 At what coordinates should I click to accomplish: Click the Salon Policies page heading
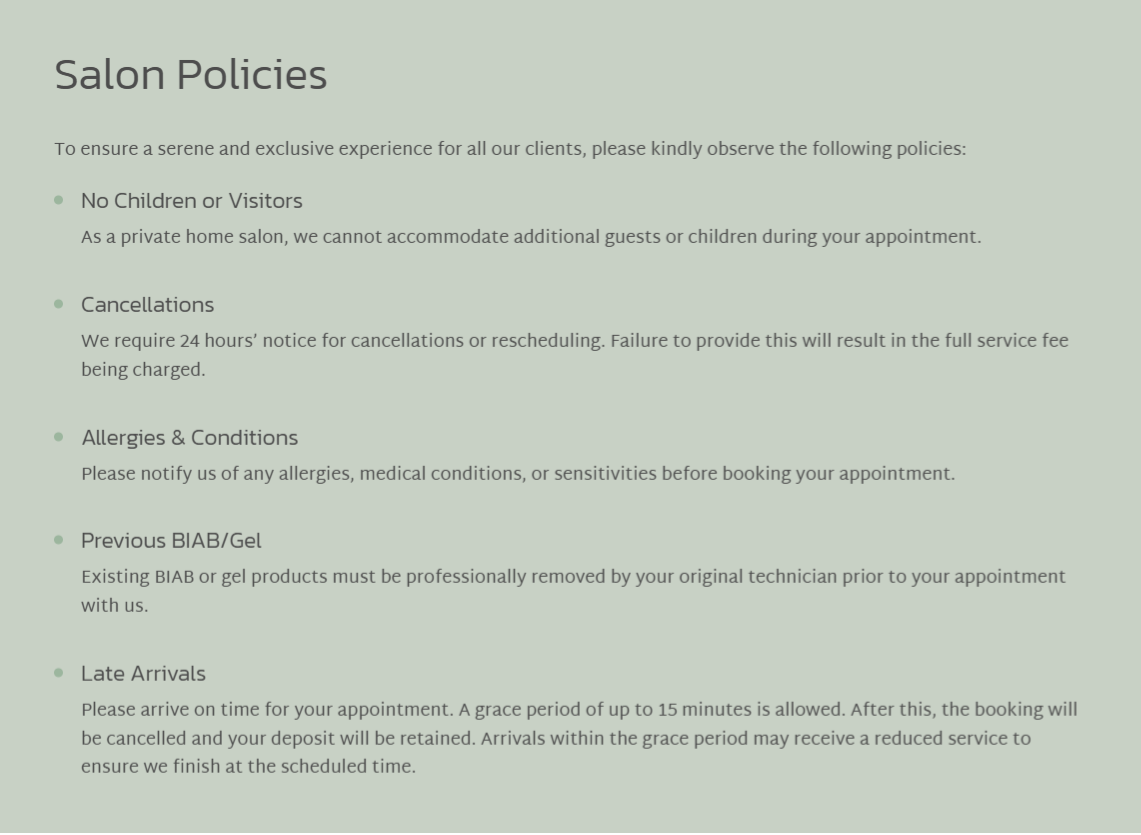[190, 76]
